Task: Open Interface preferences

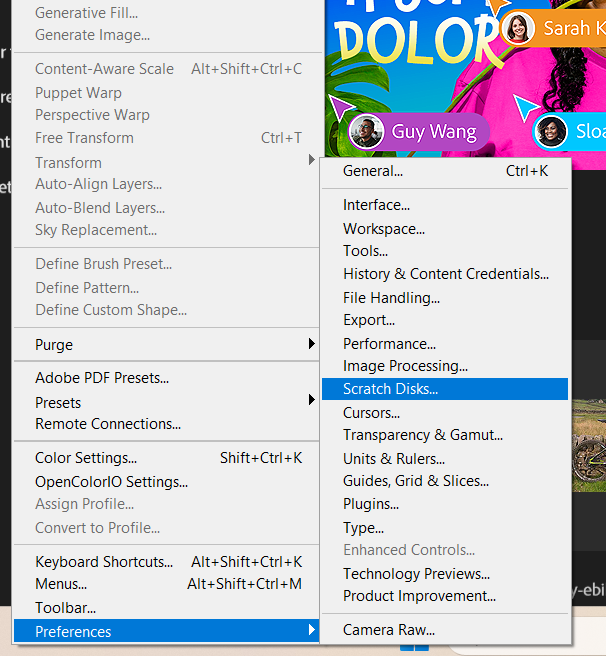Action: [444, 205]
